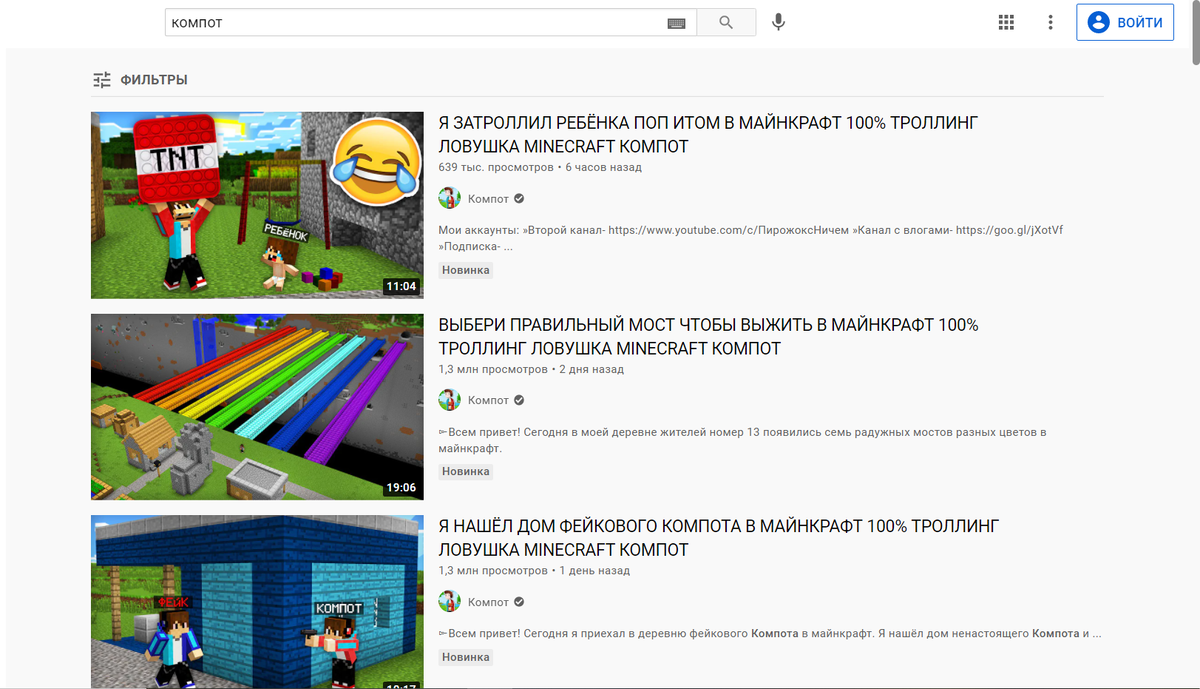Image resolution: width=1200 pixels, height=689 pixels.
Task: Open video title Я ЗАТРОЛЛИЛ РЕБЁНКА ПОП ИТОМ
Action: coord(708,135)
